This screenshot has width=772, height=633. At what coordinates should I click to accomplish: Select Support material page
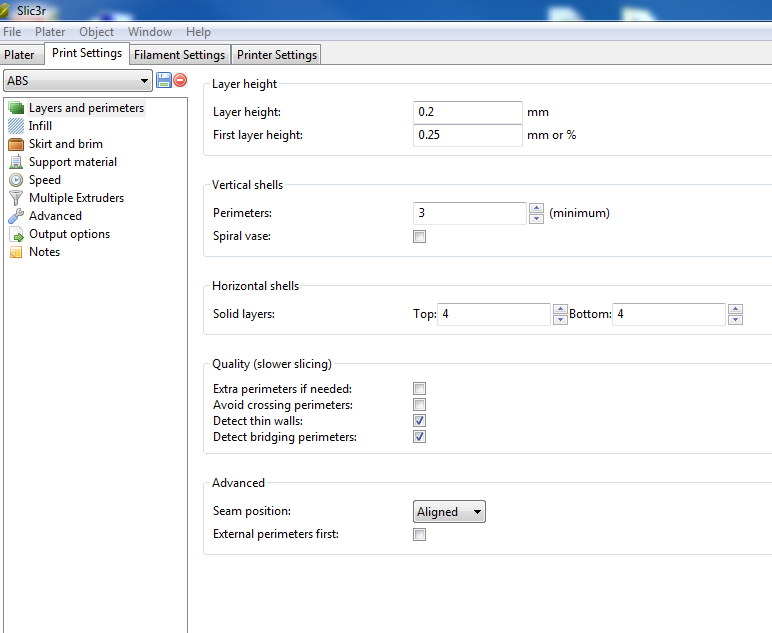[x=73, y=162]
